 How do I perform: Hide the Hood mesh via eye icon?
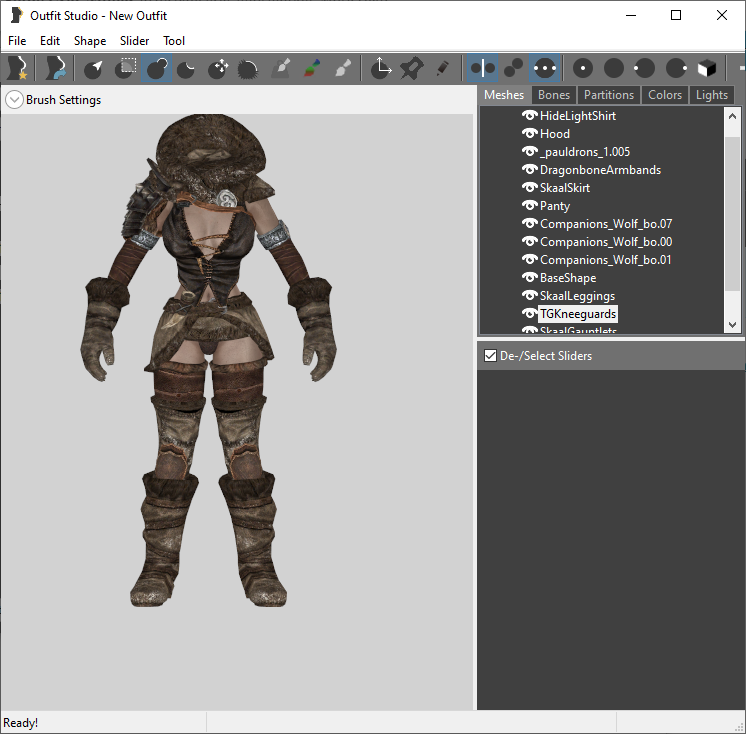(529, 133)
